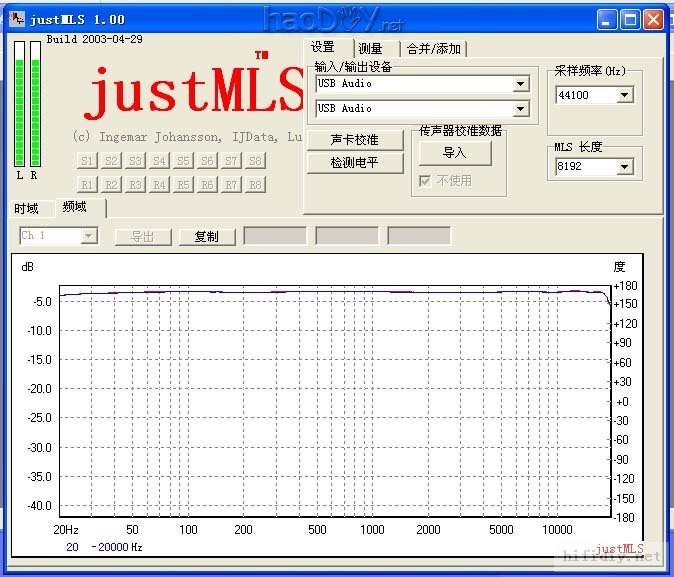This screenshot has width=674, height=577.
Task: Click the 复制 button
Action: (x=207, y=237)
